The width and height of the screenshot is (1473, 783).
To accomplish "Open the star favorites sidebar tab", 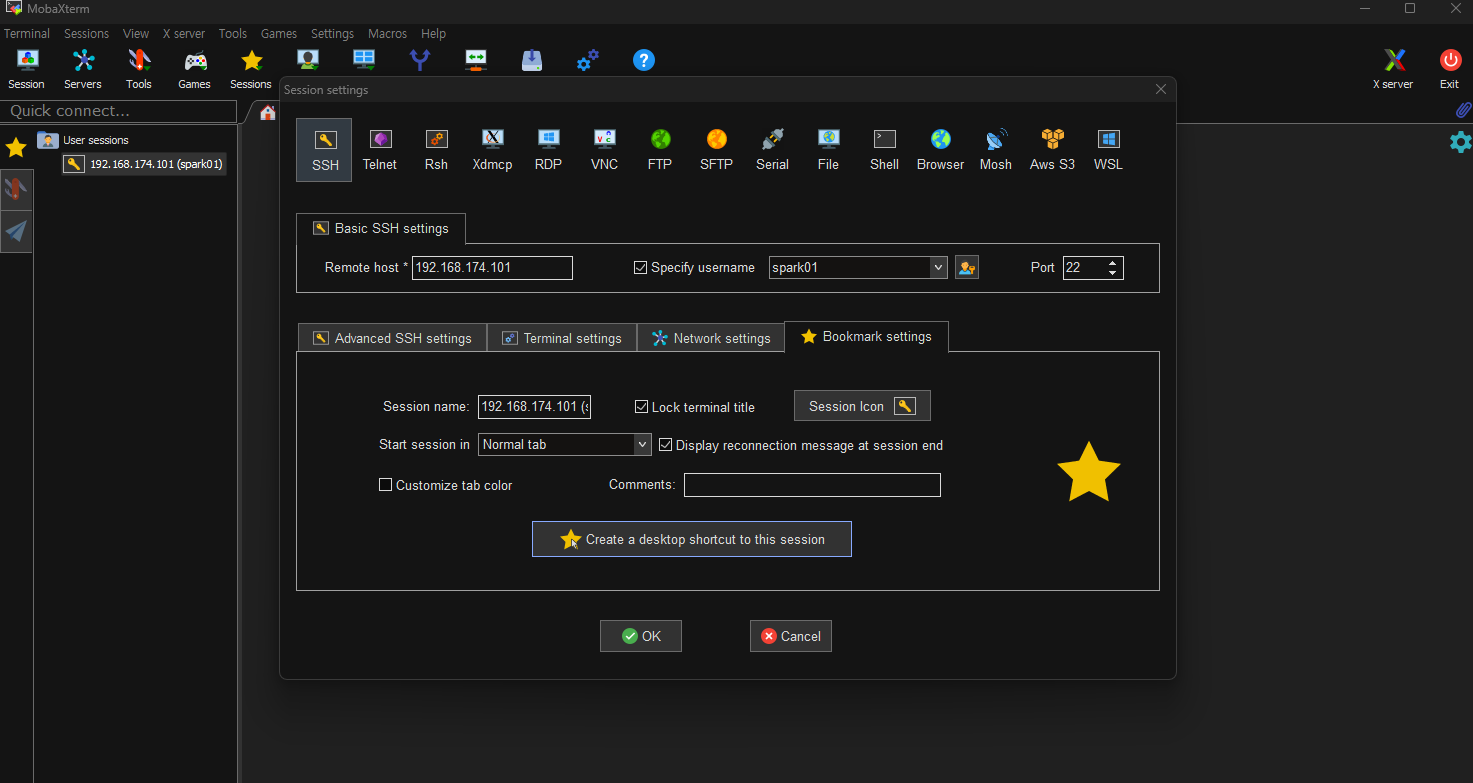I will point(16,148).
